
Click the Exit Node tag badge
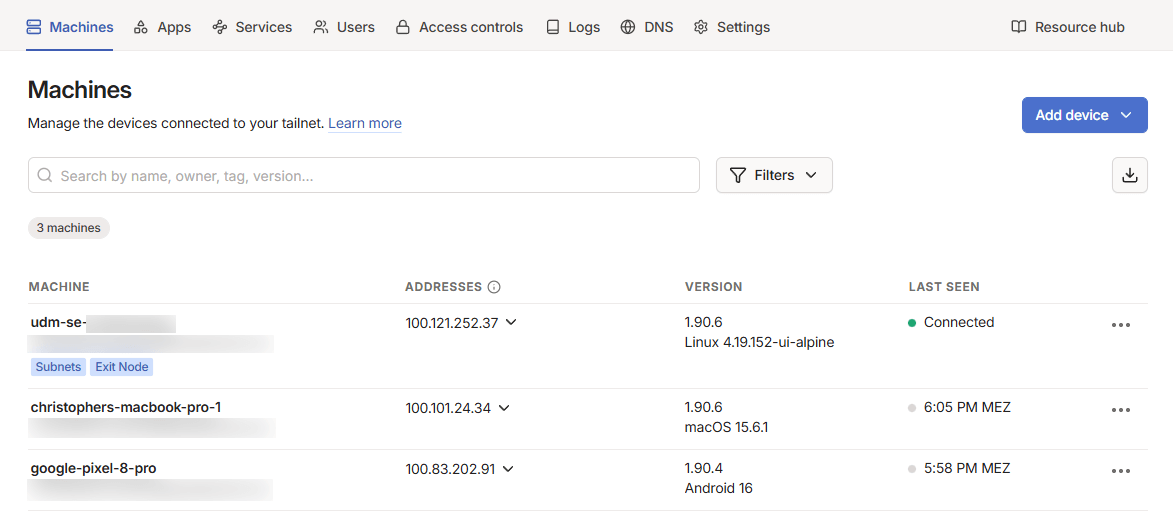pos(121,367)
